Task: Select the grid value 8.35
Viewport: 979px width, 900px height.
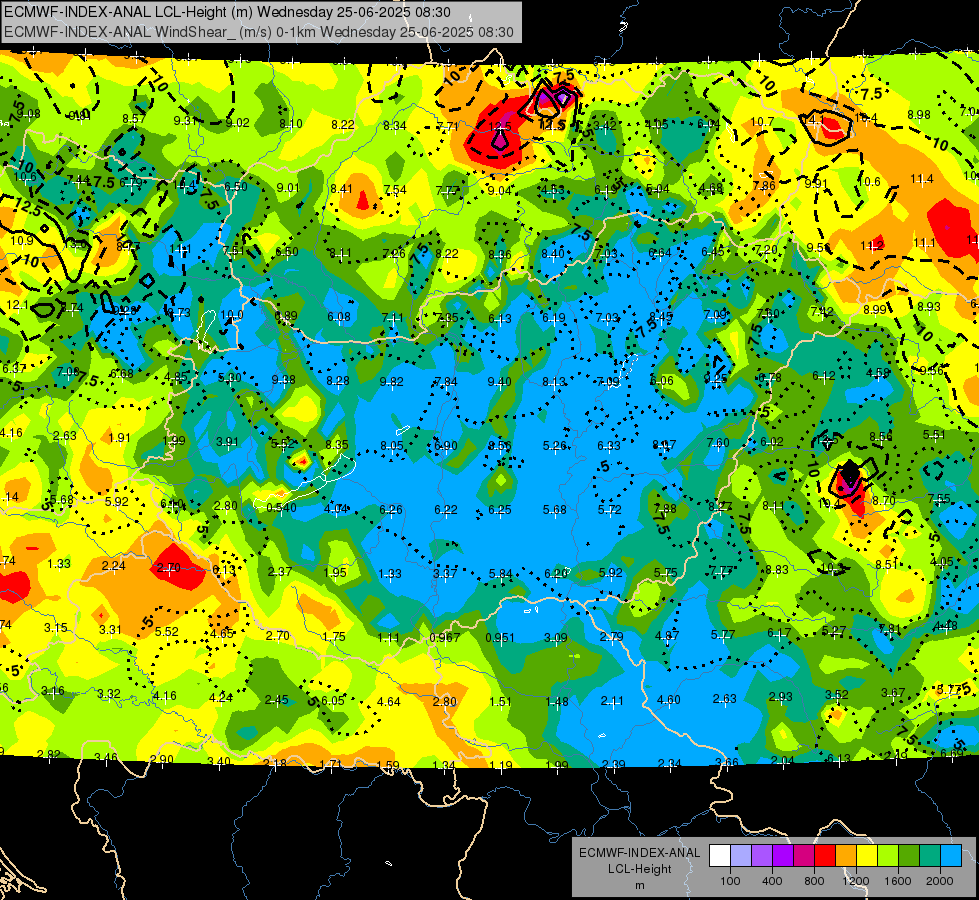Action: (x=337, y=444)
